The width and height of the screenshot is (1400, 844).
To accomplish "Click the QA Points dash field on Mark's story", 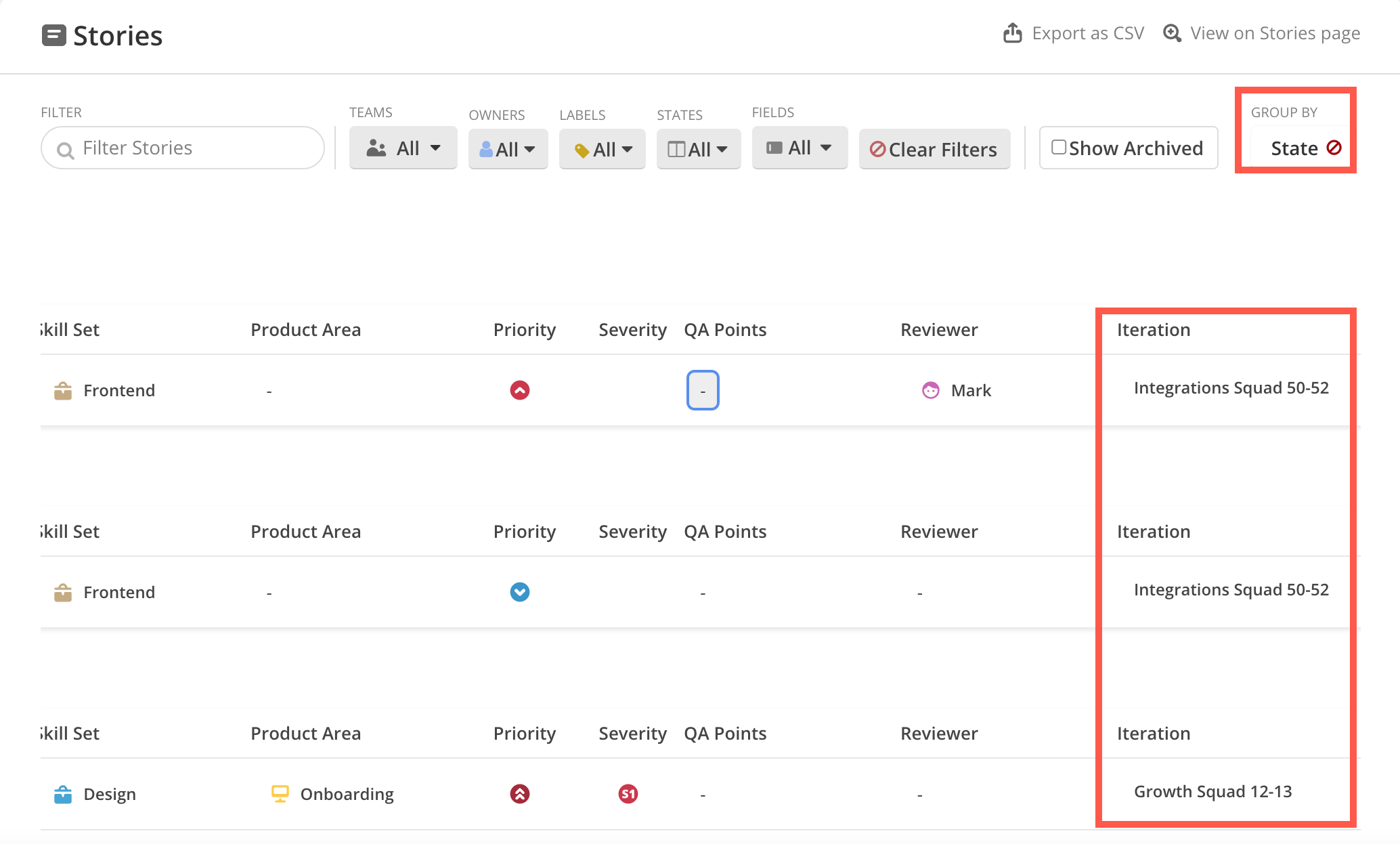I will pos(702,390).
